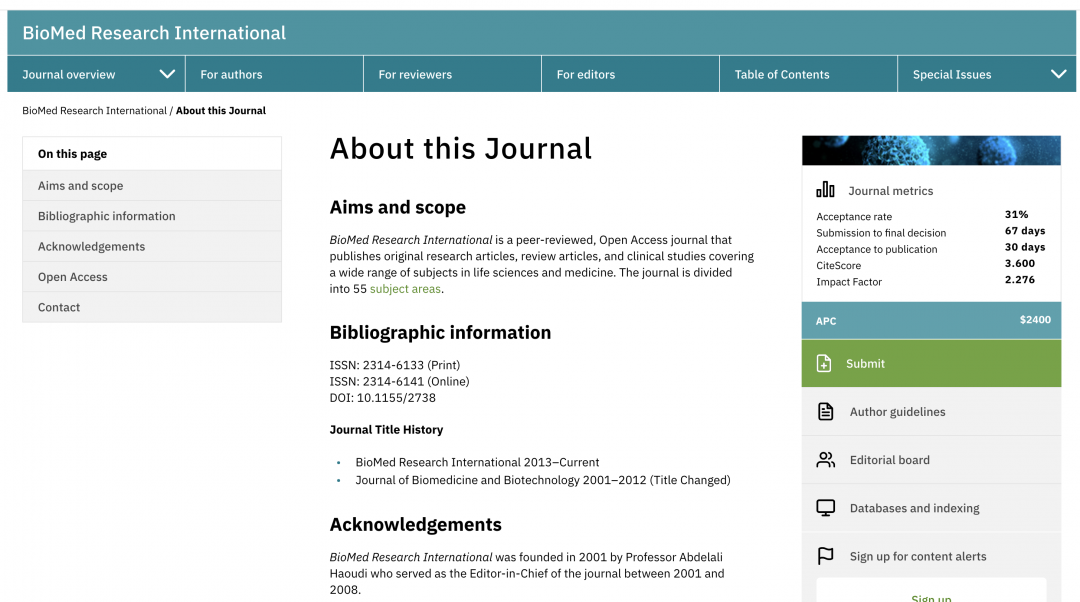Image resolution: width=1080 pixels, height=602 pixels.
Task: Click the Author guidelines document icon
Action: pos(825,411)
